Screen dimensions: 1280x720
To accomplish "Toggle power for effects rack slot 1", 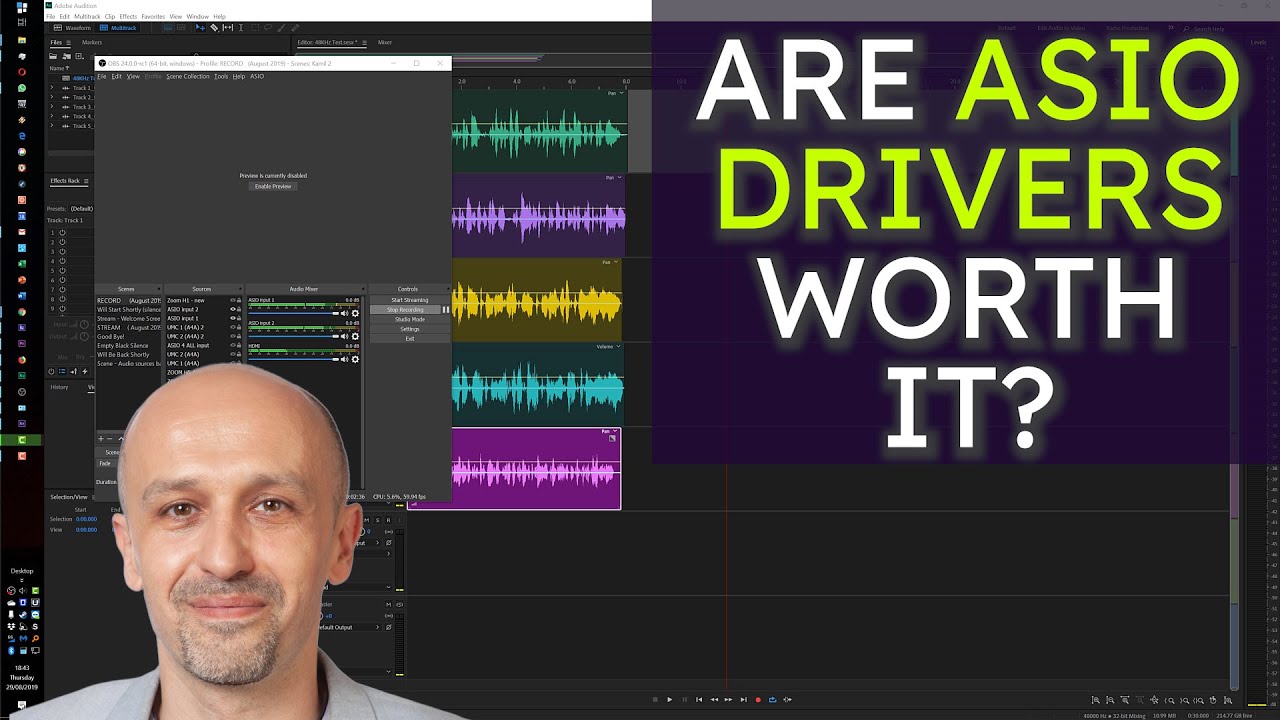I will (62, 233).
